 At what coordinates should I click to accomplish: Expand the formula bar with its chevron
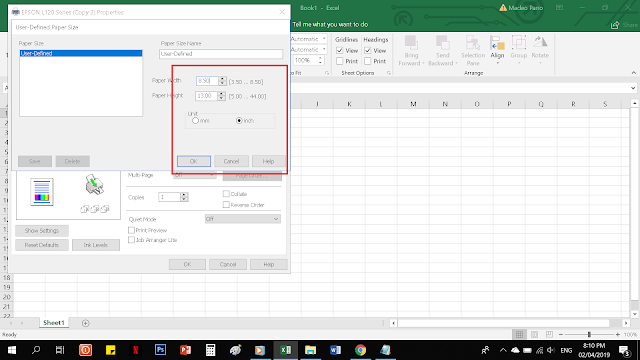(633, 88)
